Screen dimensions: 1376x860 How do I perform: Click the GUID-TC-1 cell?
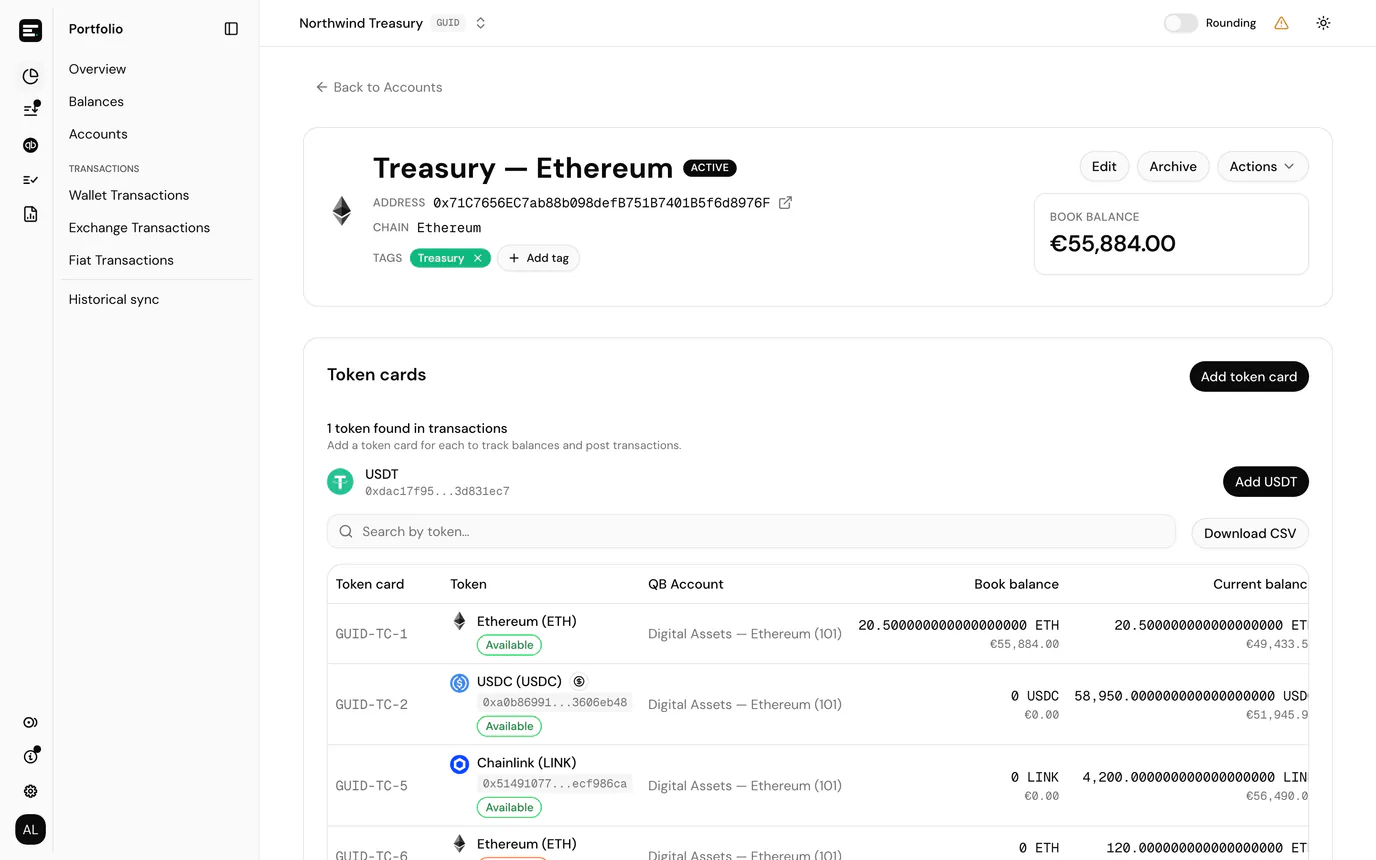coord(372,634)
